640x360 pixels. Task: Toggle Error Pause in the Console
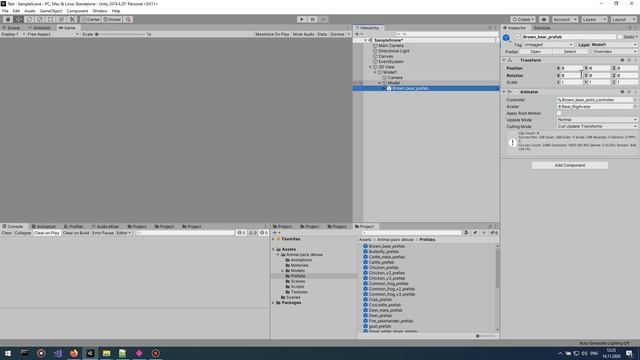103,233
